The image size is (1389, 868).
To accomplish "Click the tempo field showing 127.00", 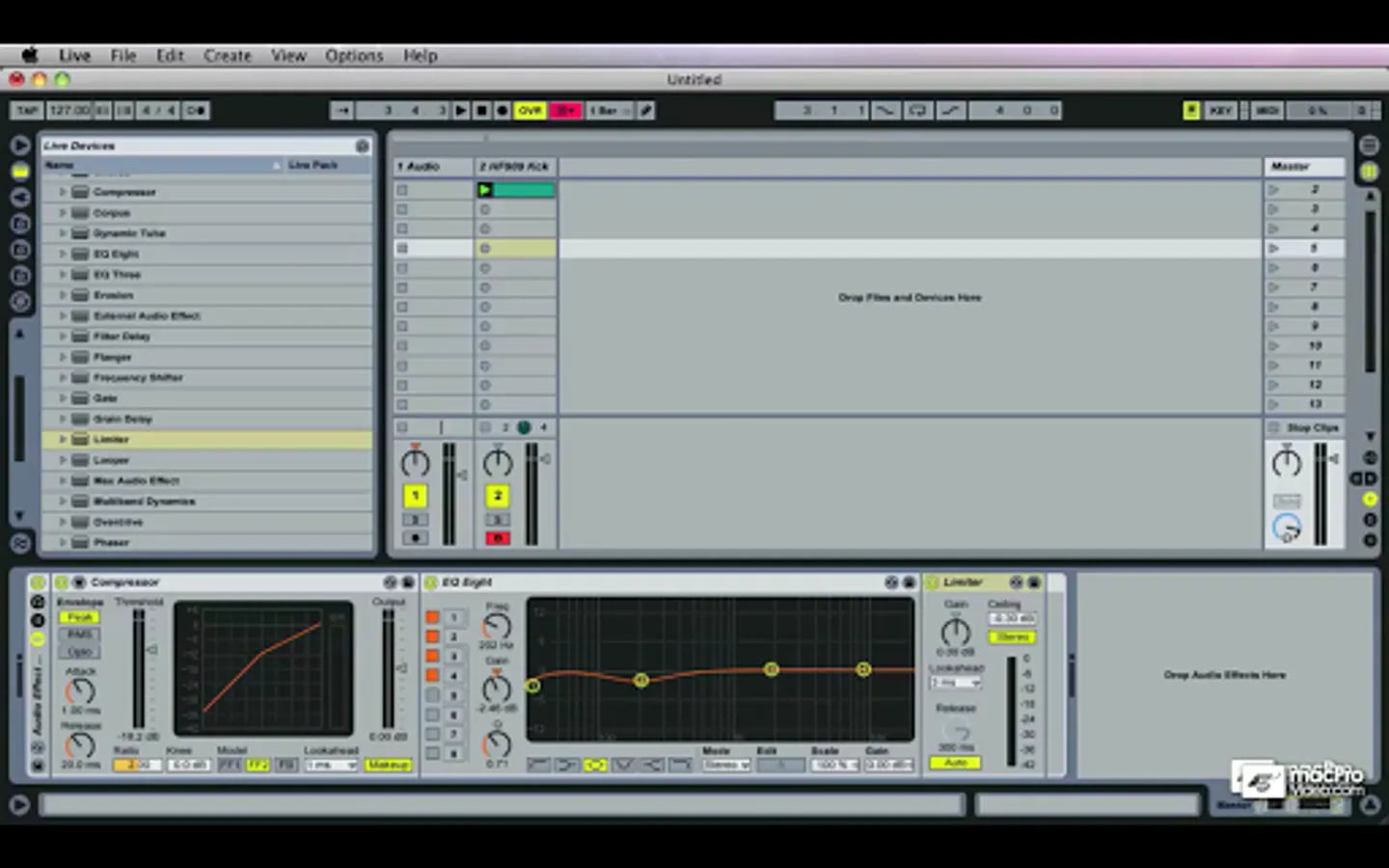I will 68,111.
